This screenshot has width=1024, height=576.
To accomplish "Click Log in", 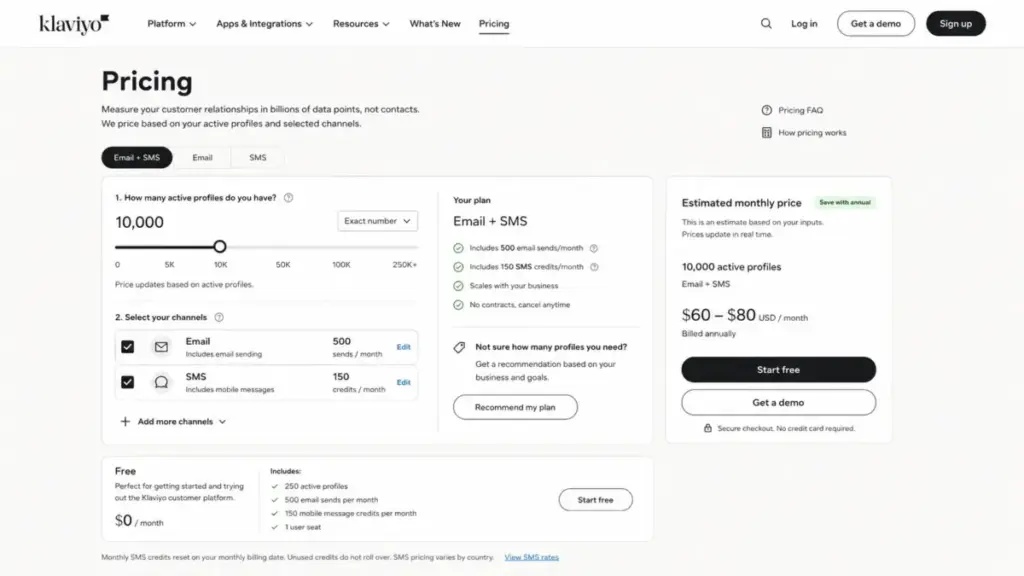I will [804, 24].
